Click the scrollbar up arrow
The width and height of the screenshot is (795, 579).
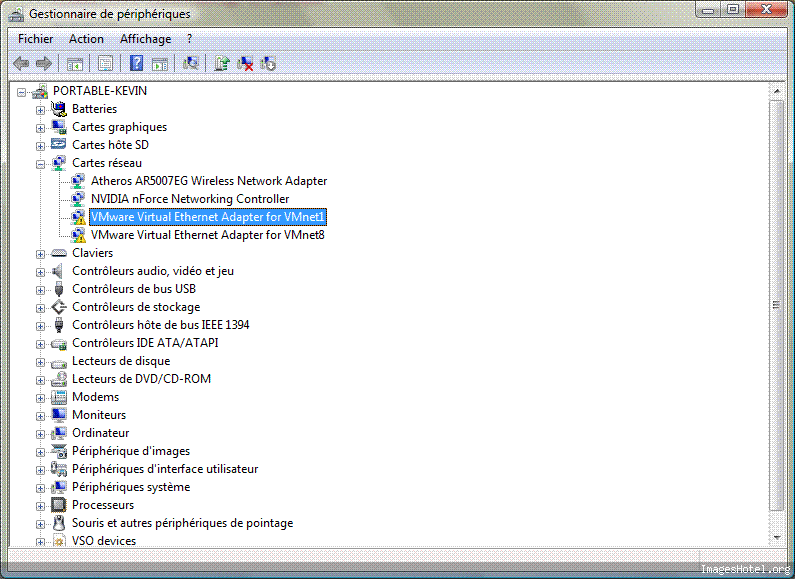pos(777,91)
